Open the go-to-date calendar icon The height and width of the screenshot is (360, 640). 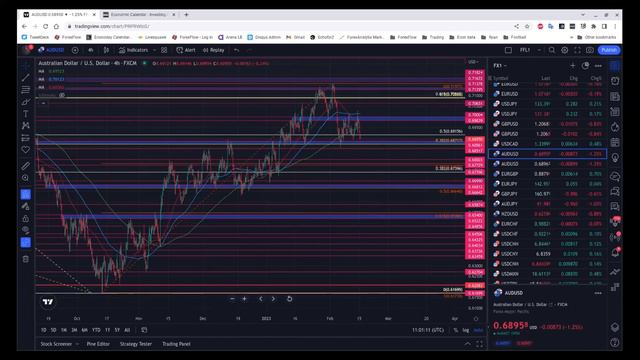tap(144, 330)
